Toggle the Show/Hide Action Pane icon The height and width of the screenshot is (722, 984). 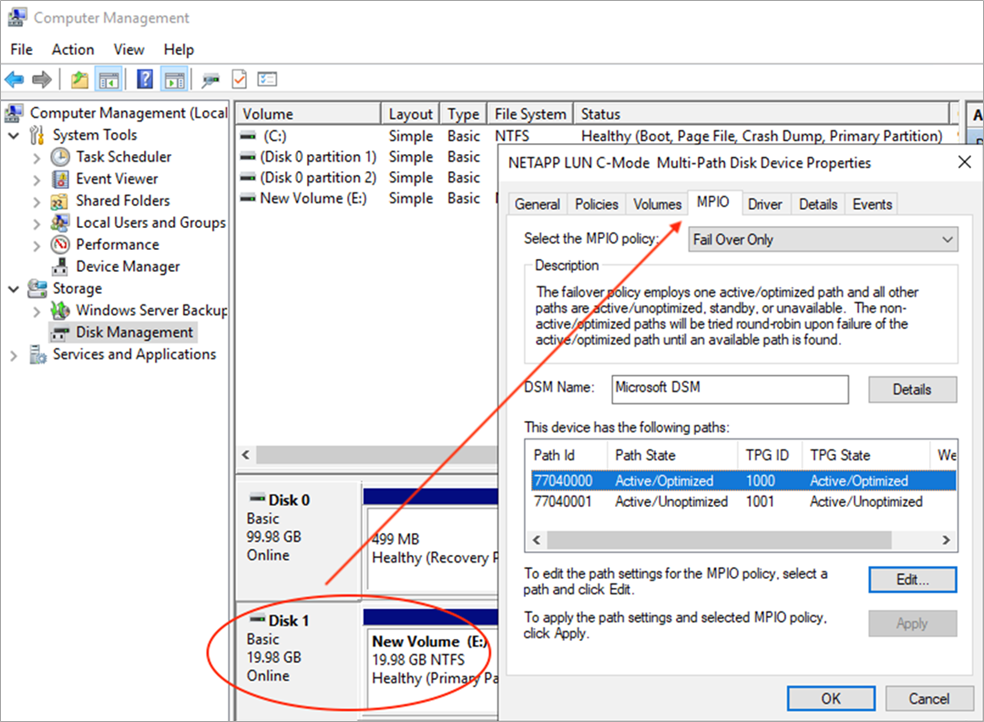pos(174,80)
